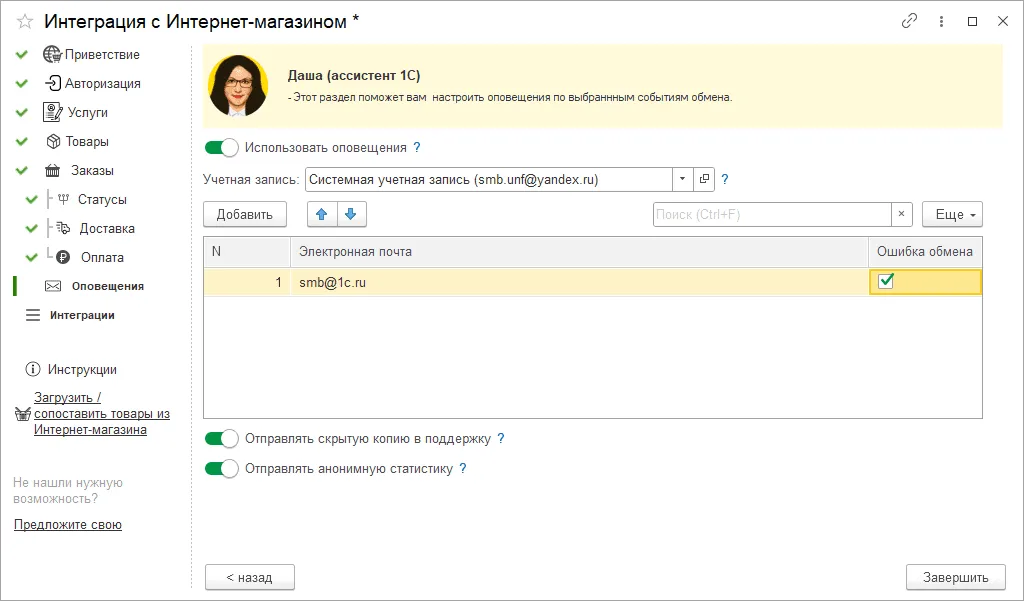
Task: Go to the 'Товары' section
Action: (87, 142)
